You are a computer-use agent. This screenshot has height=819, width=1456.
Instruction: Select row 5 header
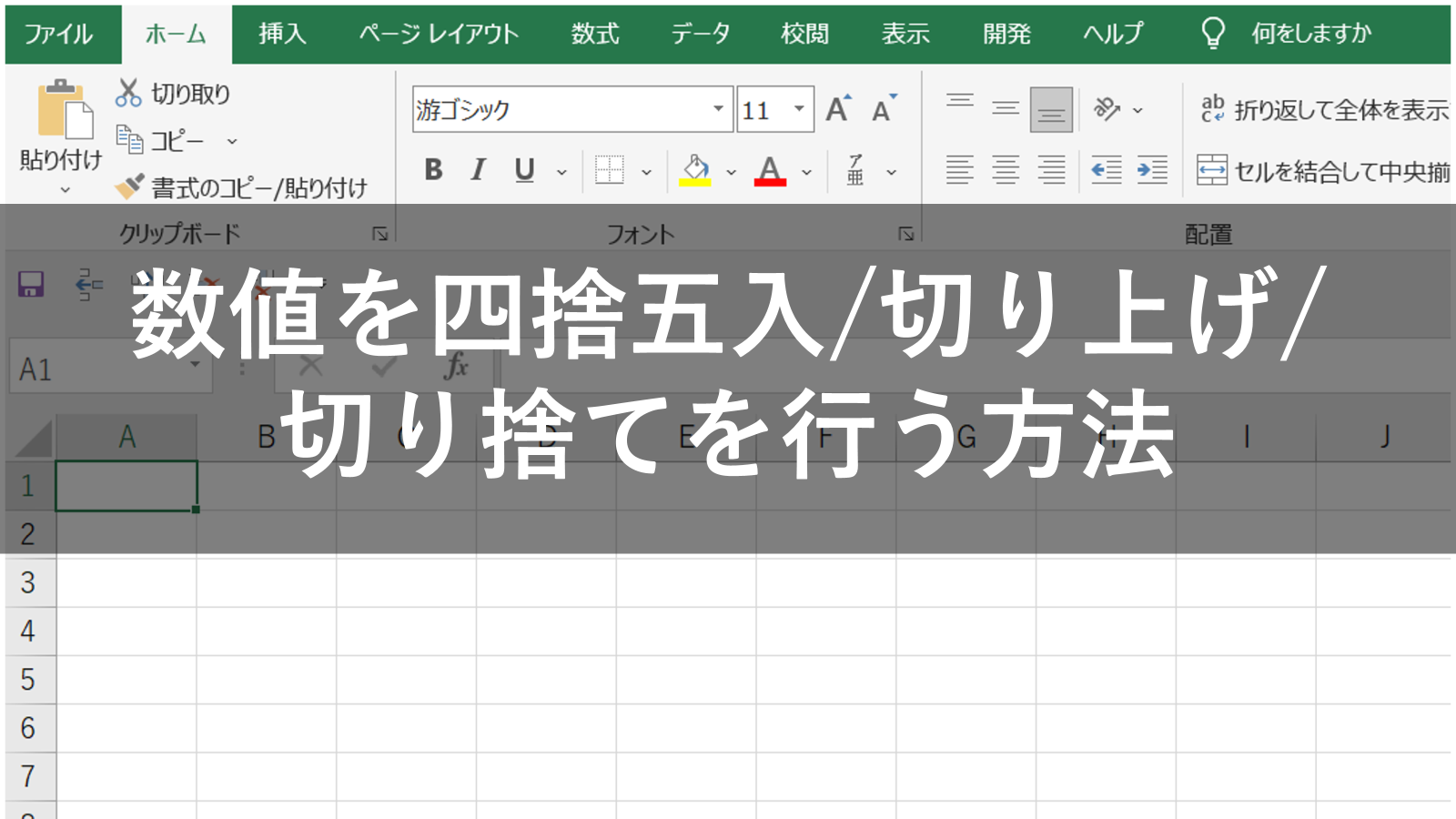(28, 680)
